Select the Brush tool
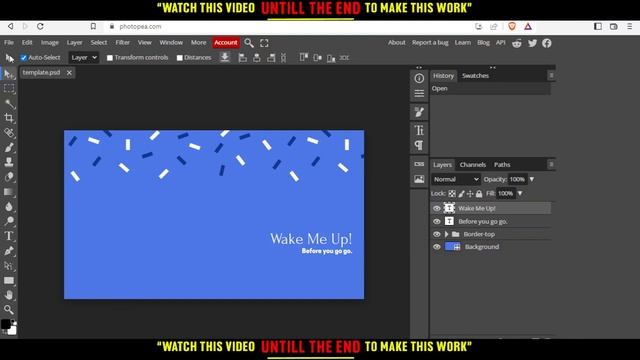Screen dimensions: 640x360 9,147
